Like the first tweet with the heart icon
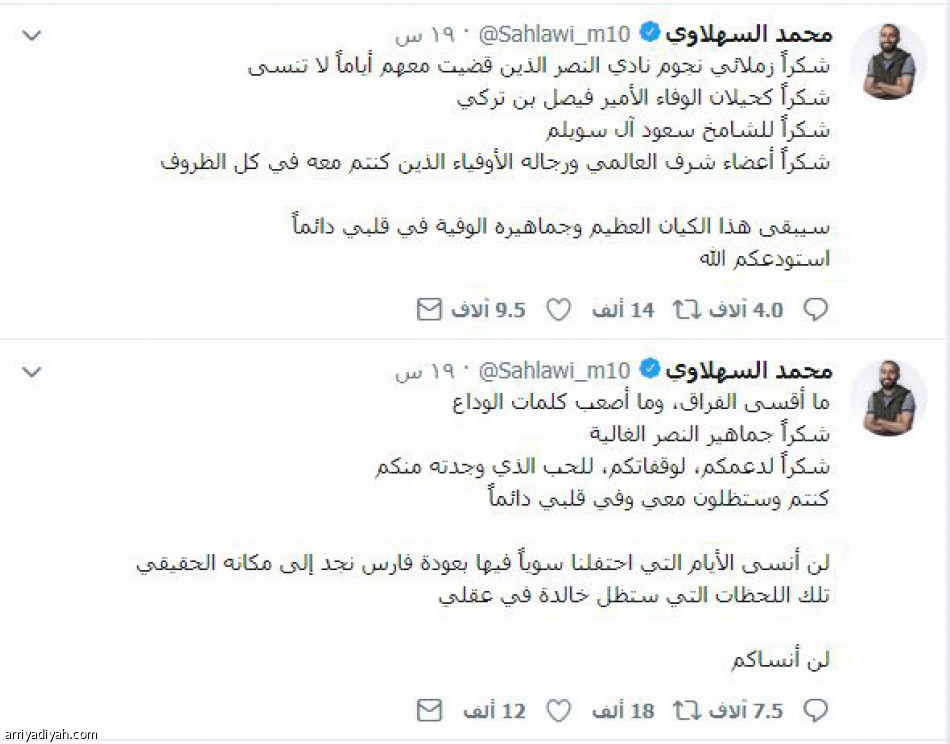The height and width of the screenshot is (744, 950). 558,310
